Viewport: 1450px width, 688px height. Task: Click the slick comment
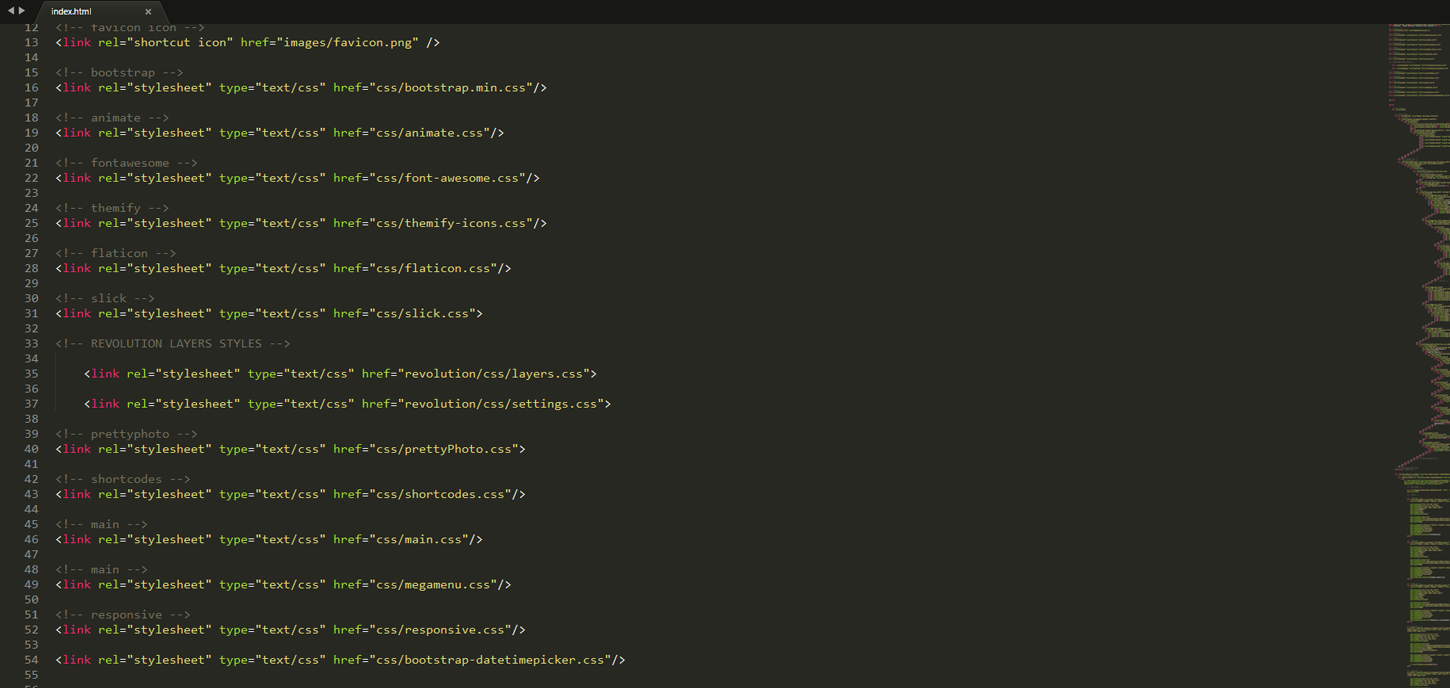point(105,298)
